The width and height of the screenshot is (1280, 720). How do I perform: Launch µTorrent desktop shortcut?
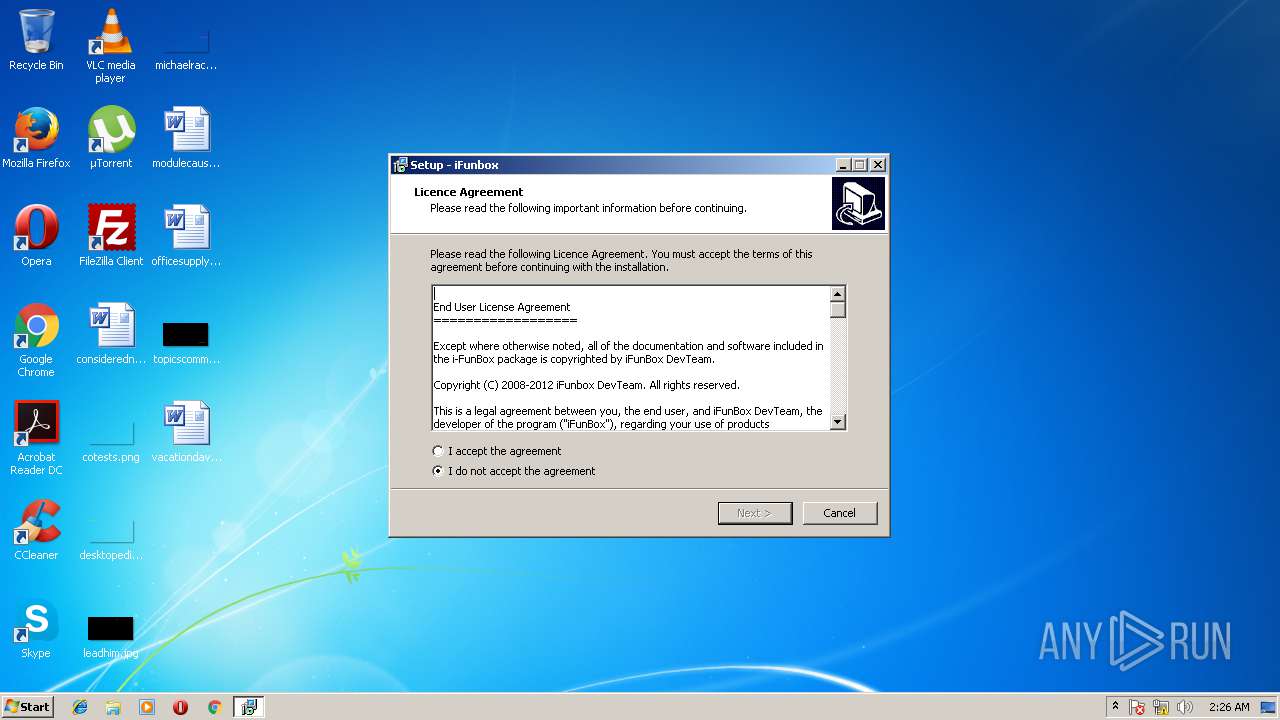click(x=110, y=138)
